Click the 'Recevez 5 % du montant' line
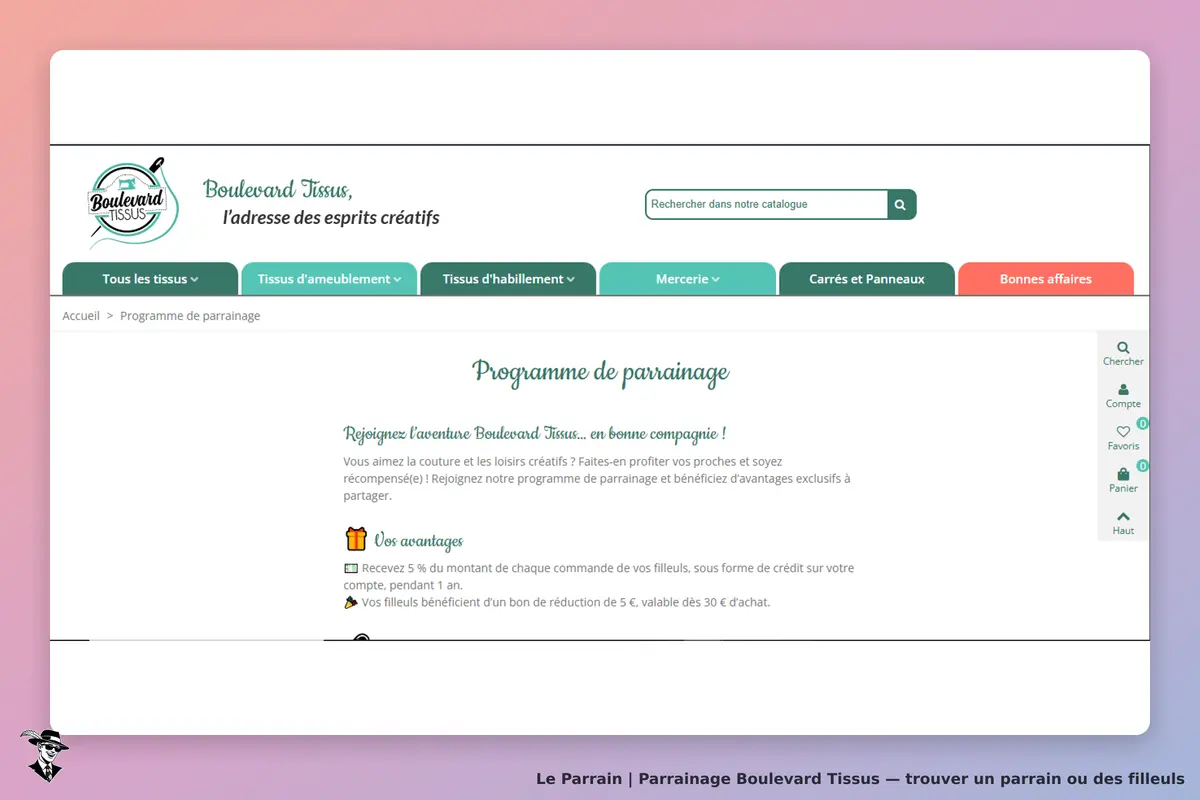Image resolution: width=1200 pixels, height=800 pixels. (x=599, y=576)
